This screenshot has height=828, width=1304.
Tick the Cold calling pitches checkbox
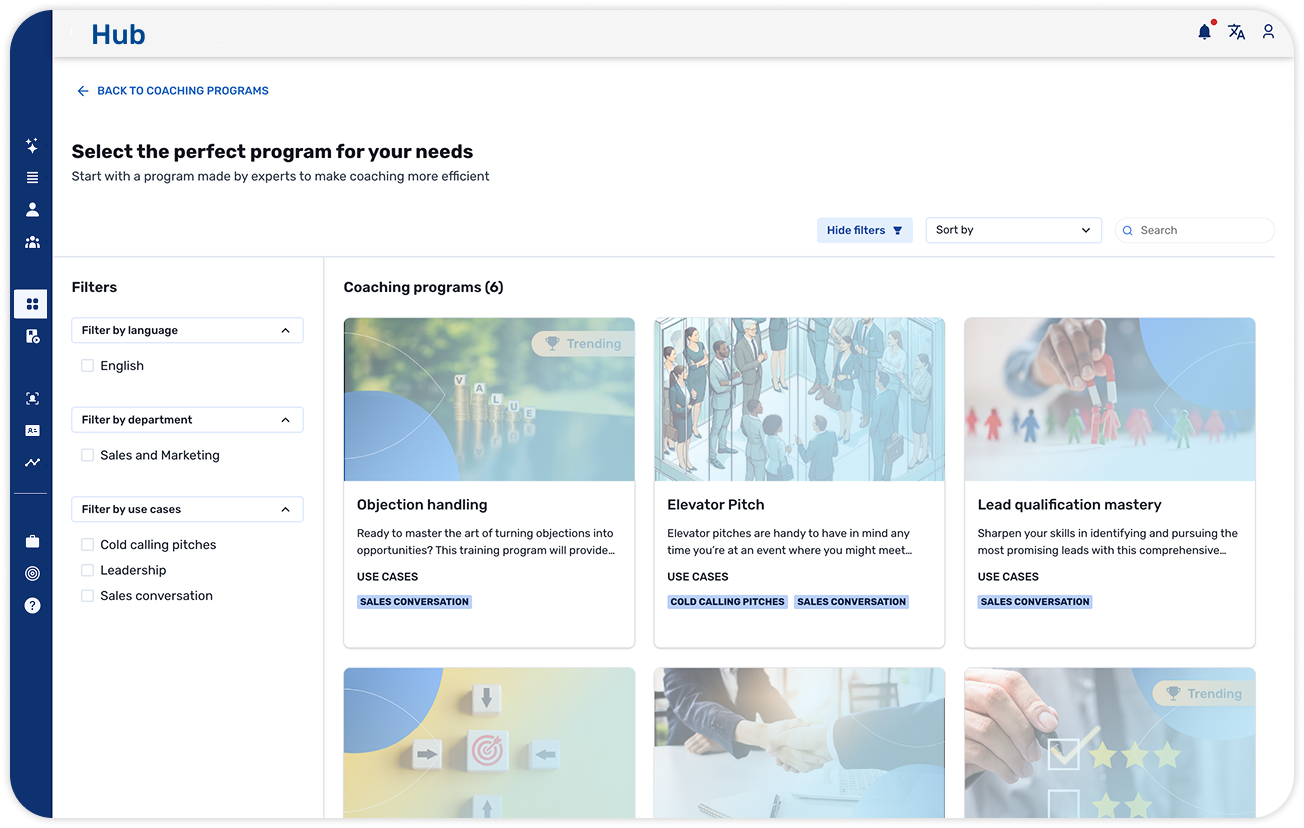tap(88, 545)
